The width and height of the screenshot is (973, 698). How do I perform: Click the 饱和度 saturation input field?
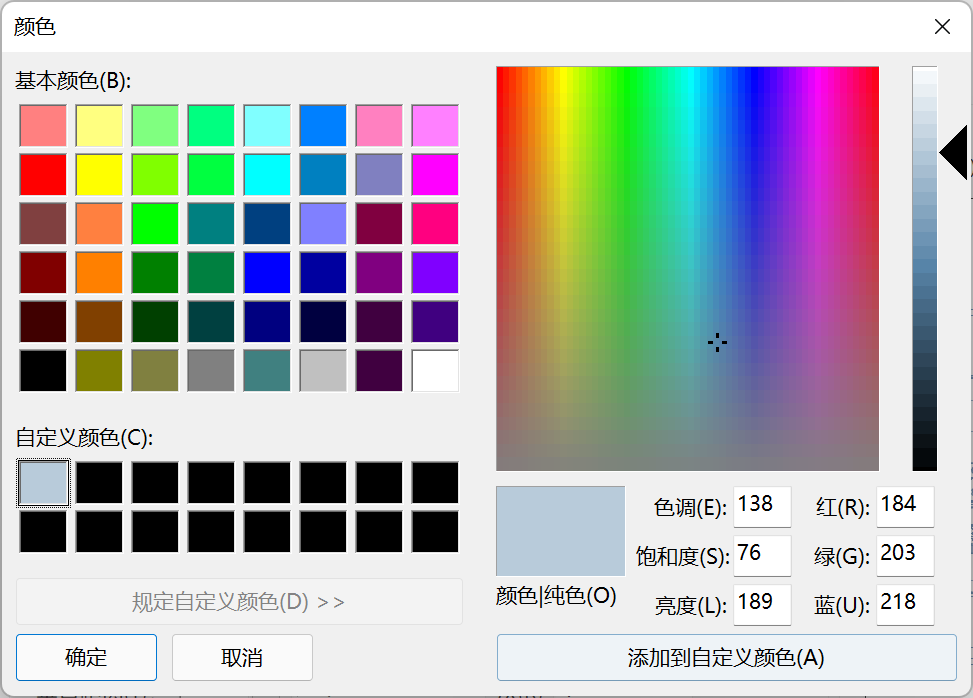tap(762, 555)
